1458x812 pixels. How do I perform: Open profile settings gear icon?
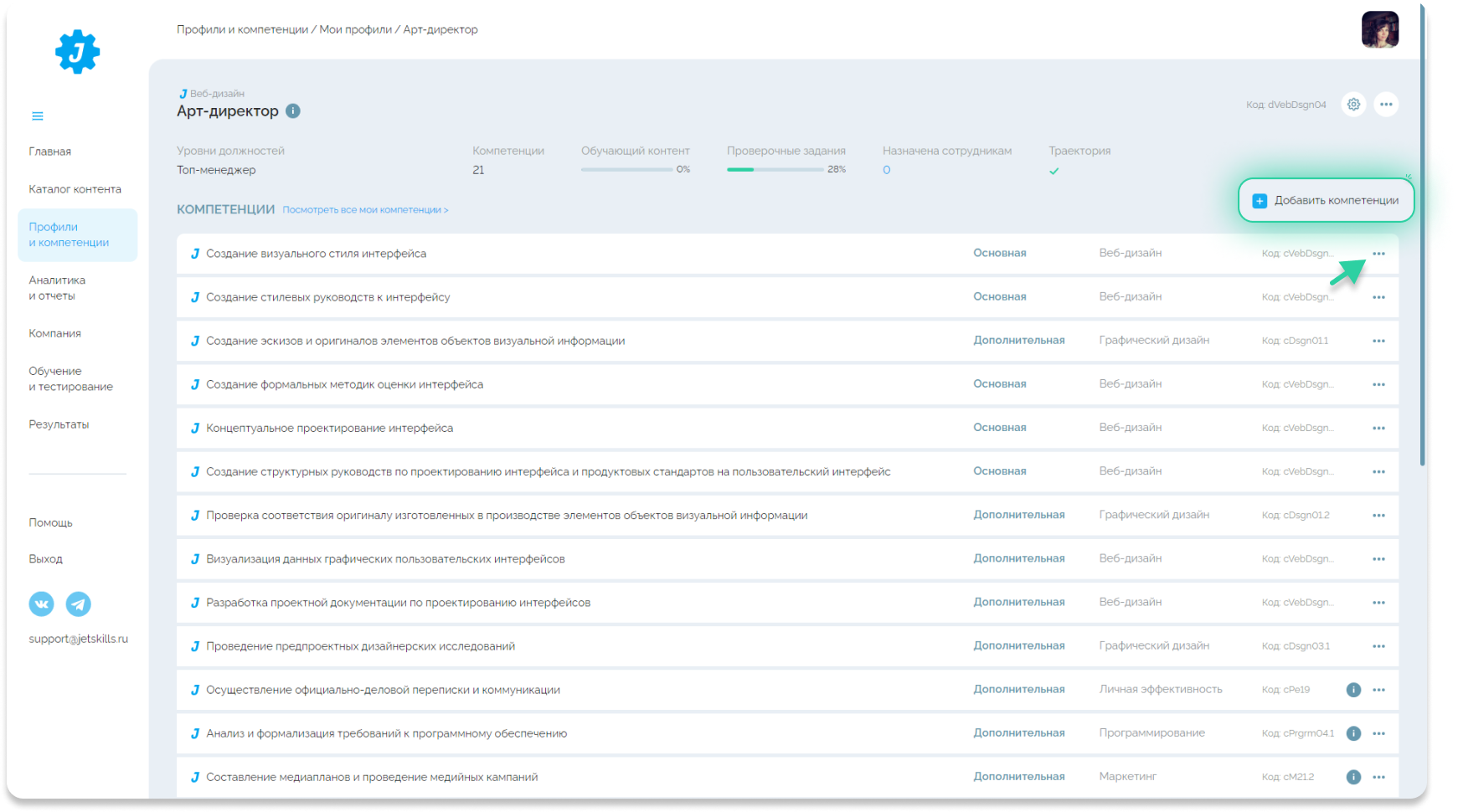[1353, 105]
